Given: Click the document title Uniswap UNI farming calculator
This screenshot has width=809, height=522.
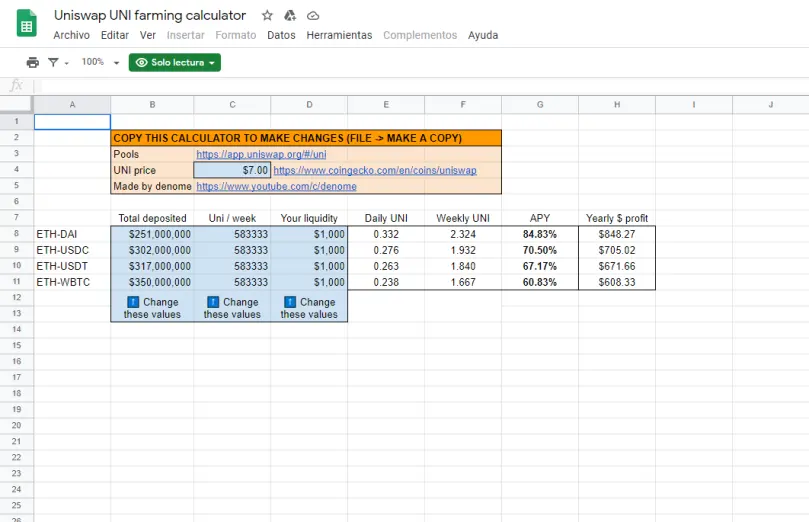Looking at the screenshot, I should (x=150, y=15).
